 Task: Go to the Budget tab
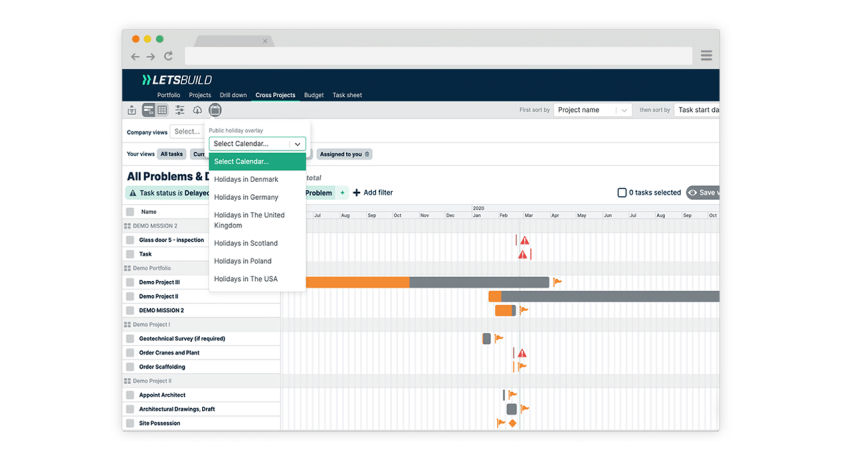(x=314, y=95)
